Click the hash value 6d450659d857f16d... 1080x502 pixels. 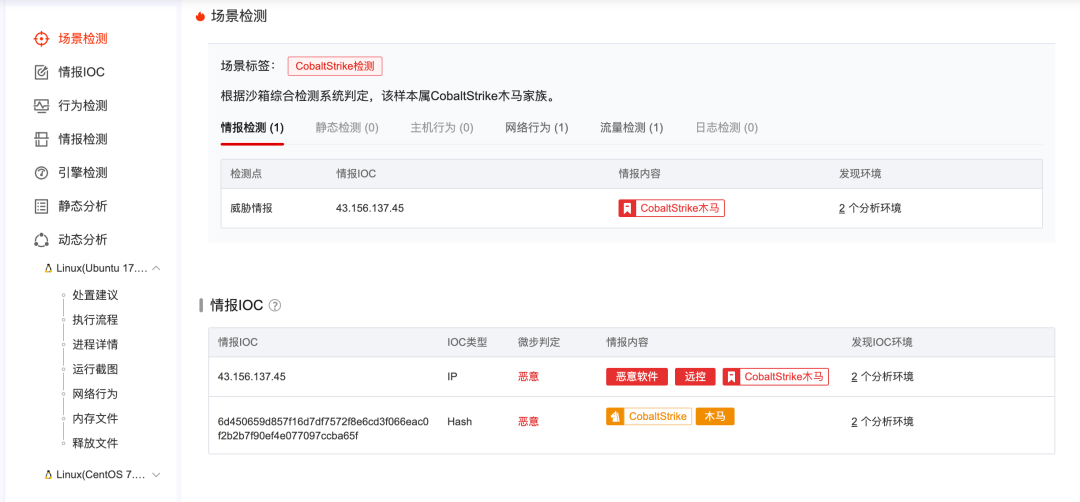[x=323, y=428]
